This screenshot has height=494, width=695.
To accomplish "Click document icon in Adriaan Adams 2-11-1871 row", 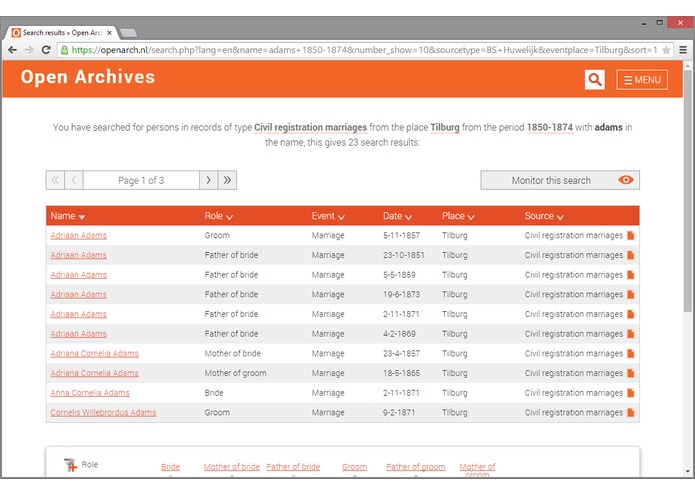I will pyautogui.click(x=631, y=314).
